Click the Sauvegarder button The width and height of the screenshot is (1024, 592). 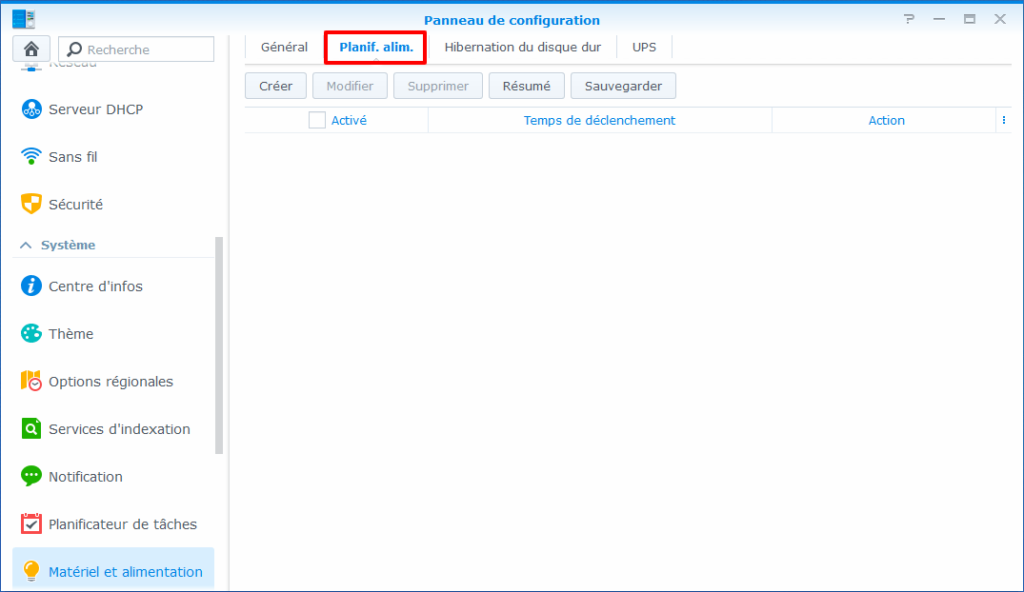[623, 86]
